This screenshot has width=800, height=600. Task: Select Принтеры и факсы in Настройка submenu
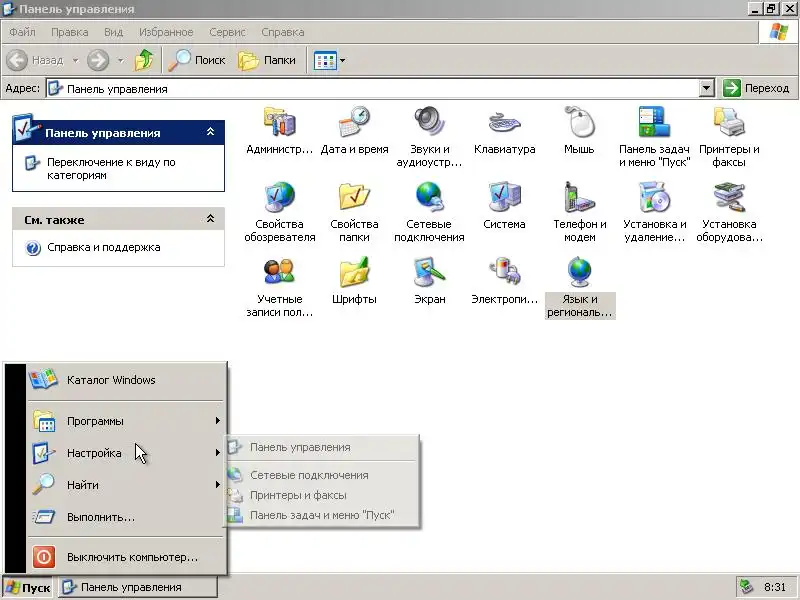[x=322, y=495]
